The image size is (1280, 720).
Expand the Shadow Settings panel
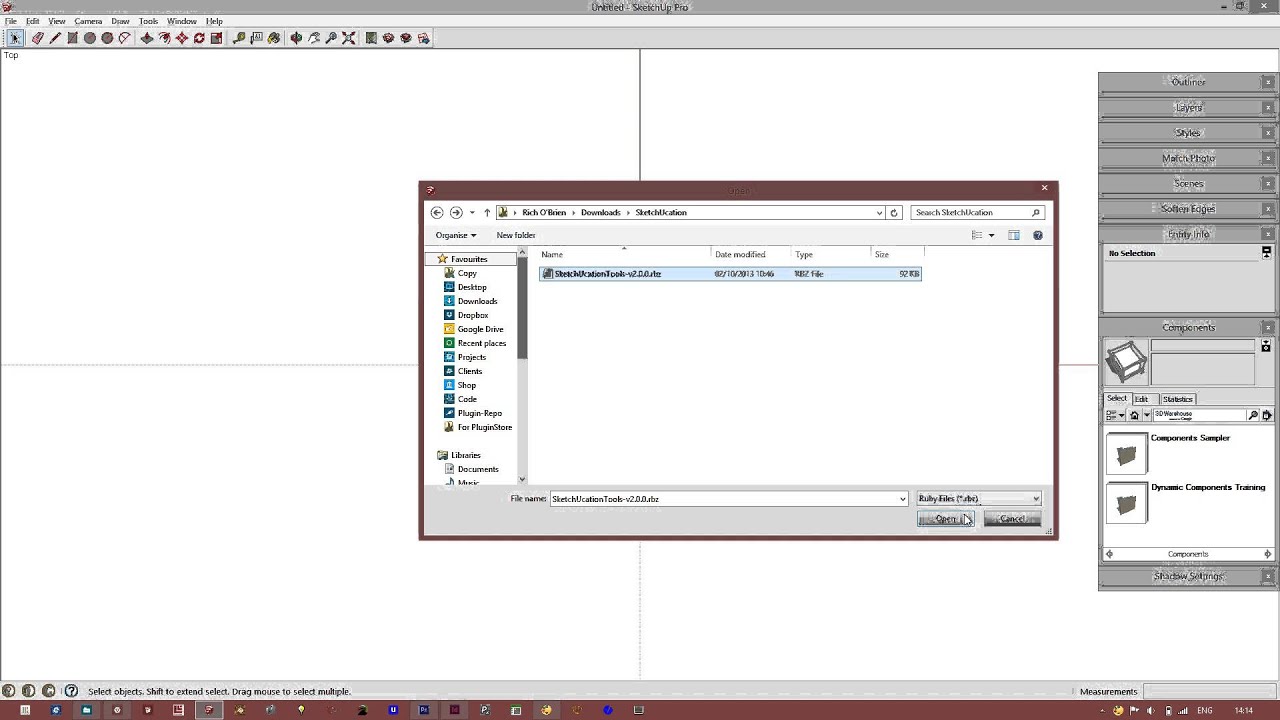1188,576
